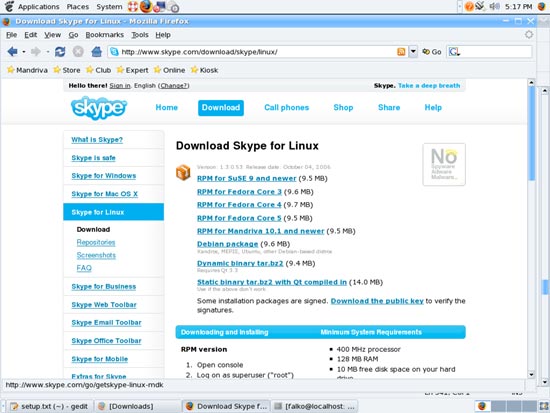
Task: Click the Skype logo
Action: [99, 108]
